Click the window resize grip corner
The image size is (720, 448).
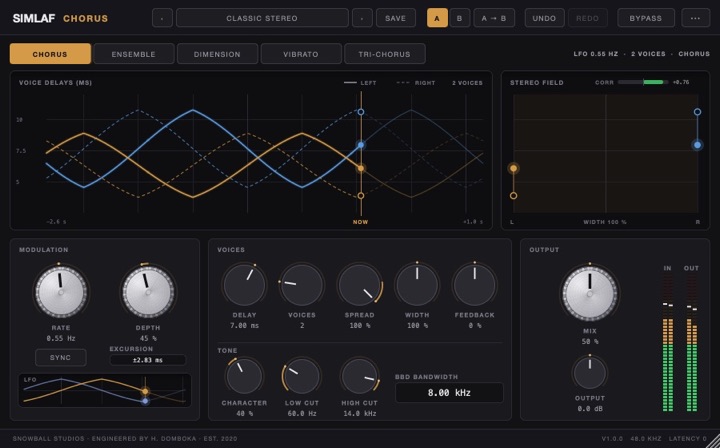pyautogui.click(x=714, y=442)
